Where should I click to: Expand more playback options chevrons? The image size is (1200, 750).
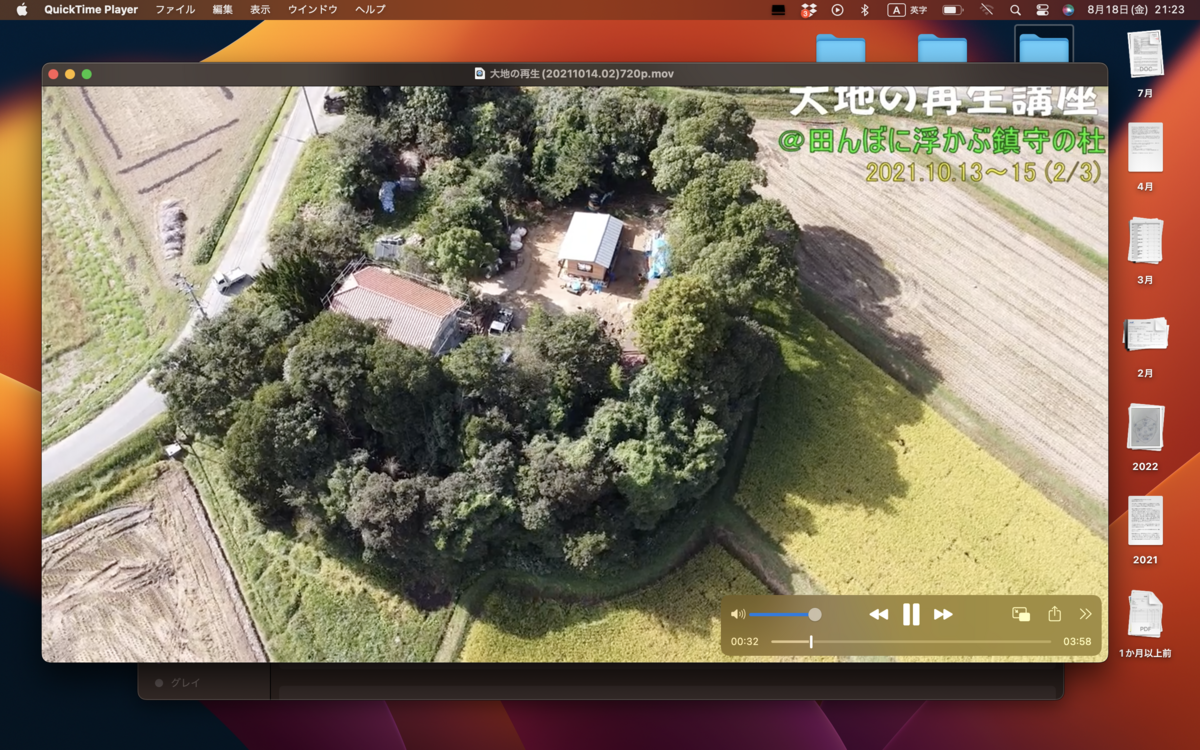tap(1086, 614)
